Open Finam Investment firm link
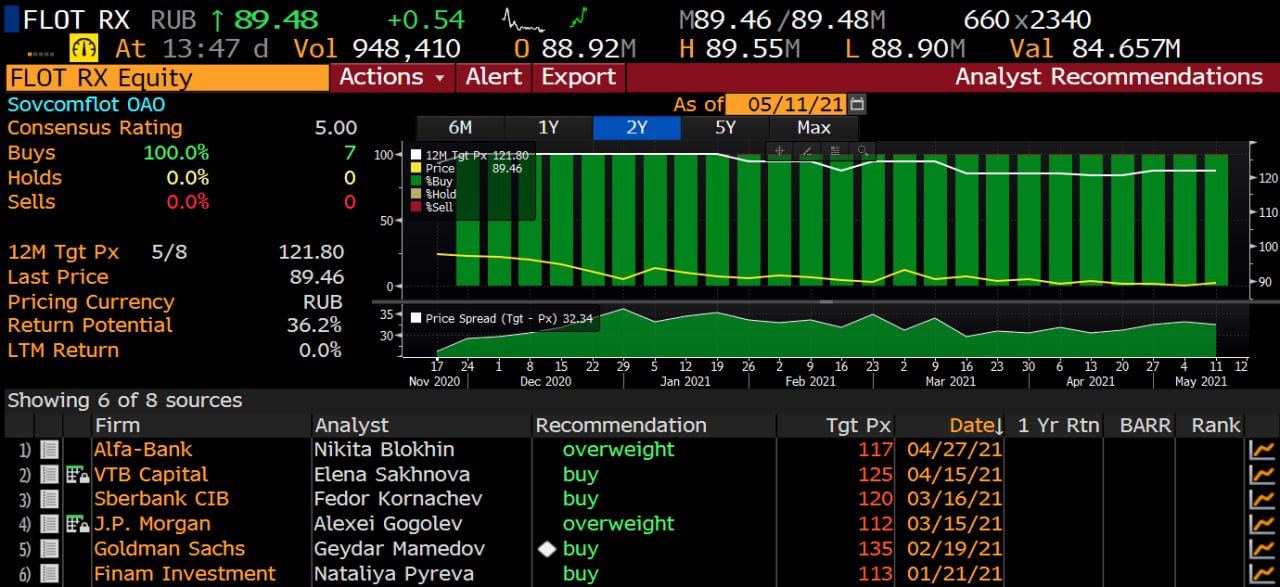1280x587 pixels. (x=185, y=574)
